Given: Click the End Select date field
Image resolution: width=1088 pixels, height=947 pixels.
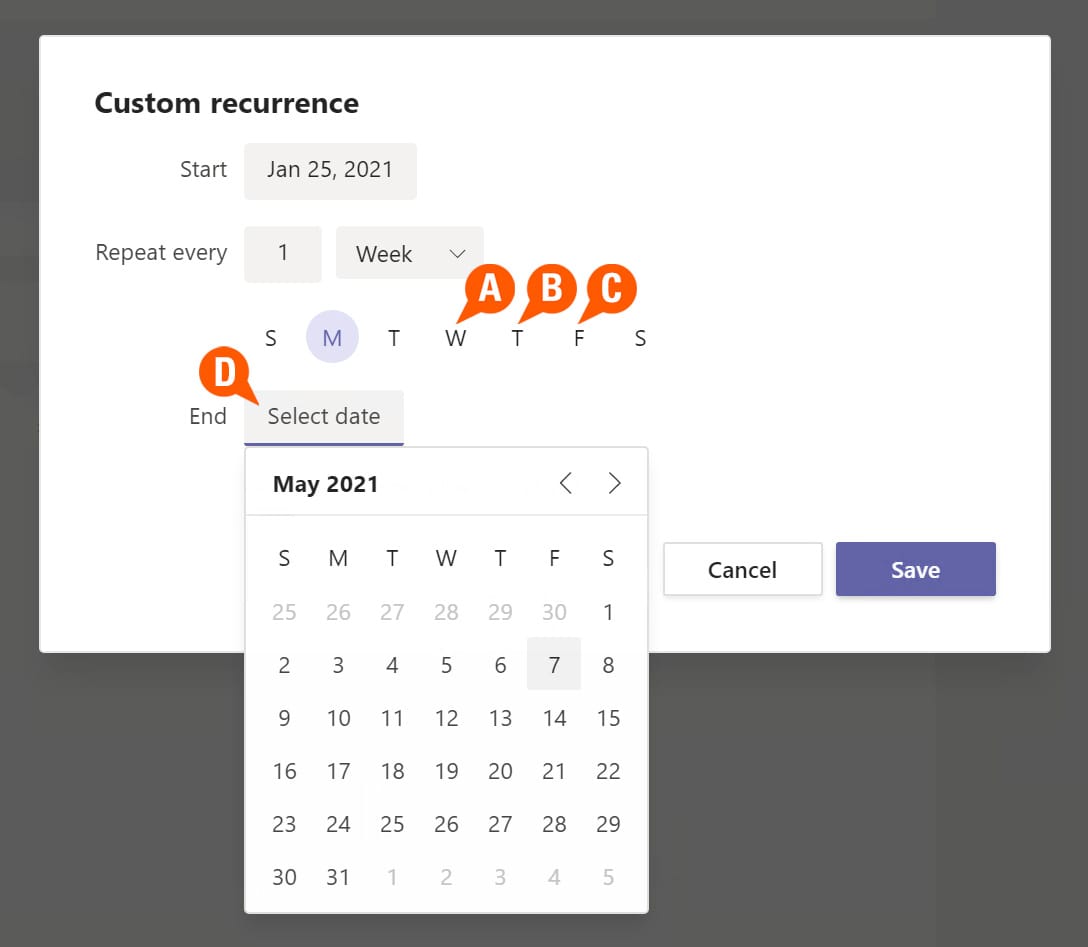Looking at the screenshot, I should (x=324, y=416).
